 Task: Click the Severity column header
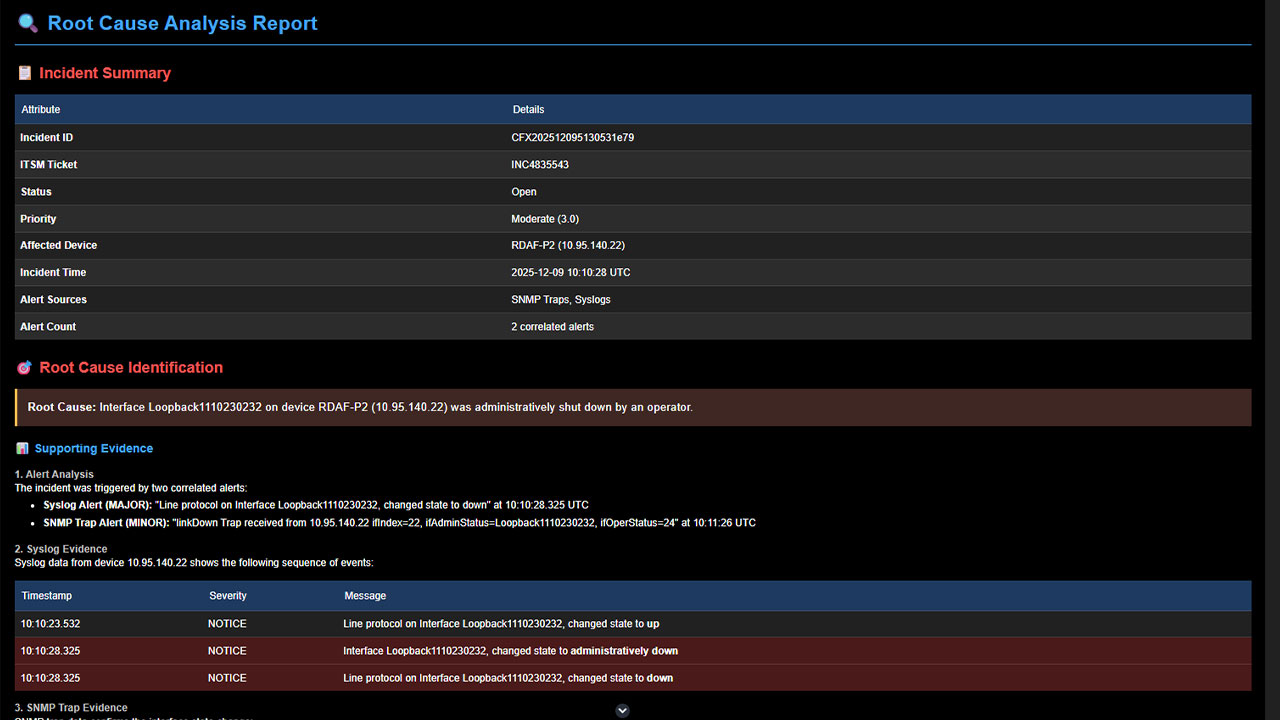(227, 596)
